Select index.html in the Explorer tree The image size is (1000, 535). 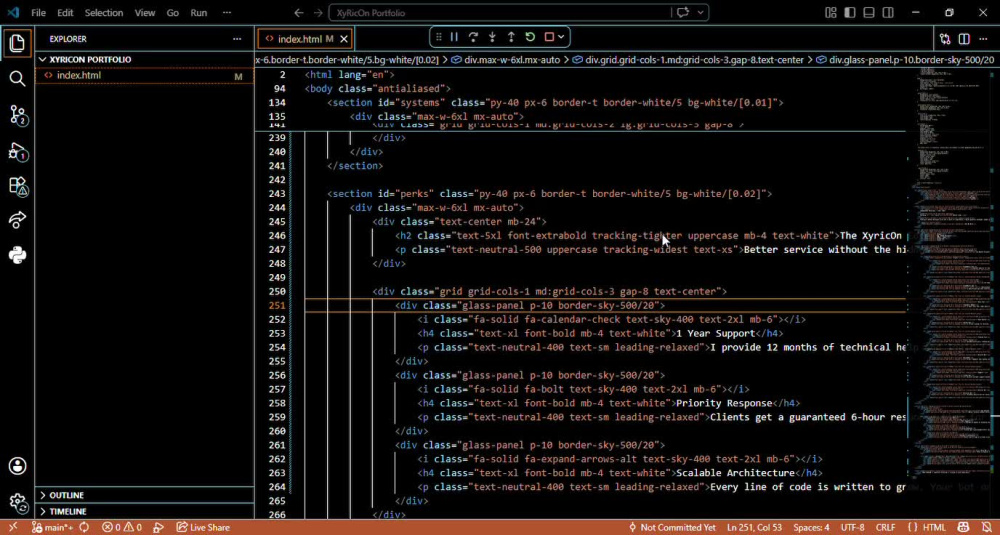click(x=144, y=75)
